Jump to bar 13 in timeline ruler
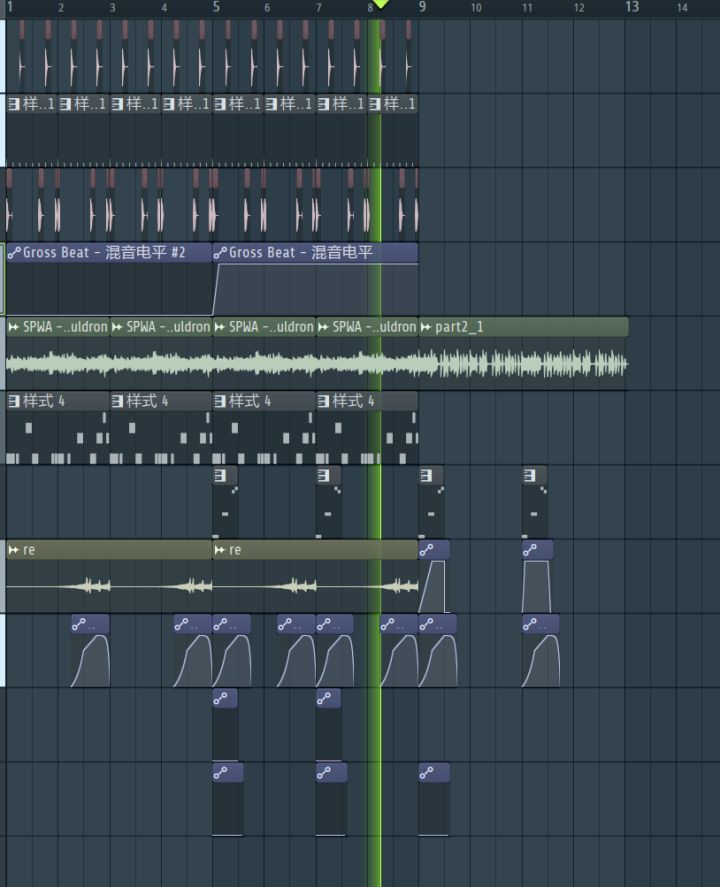The image size is (720, 887). pyautogui.click(x=632, y=7)
